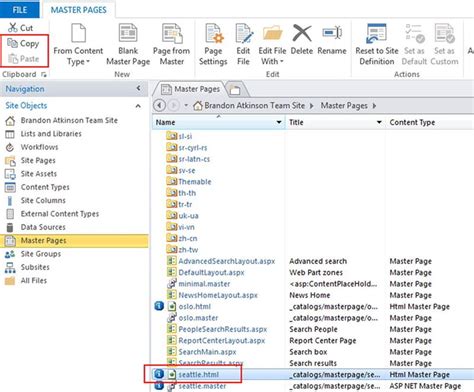Open Page Settings in the ribbon
Screen dimensions: 474x392
(213, 45)
